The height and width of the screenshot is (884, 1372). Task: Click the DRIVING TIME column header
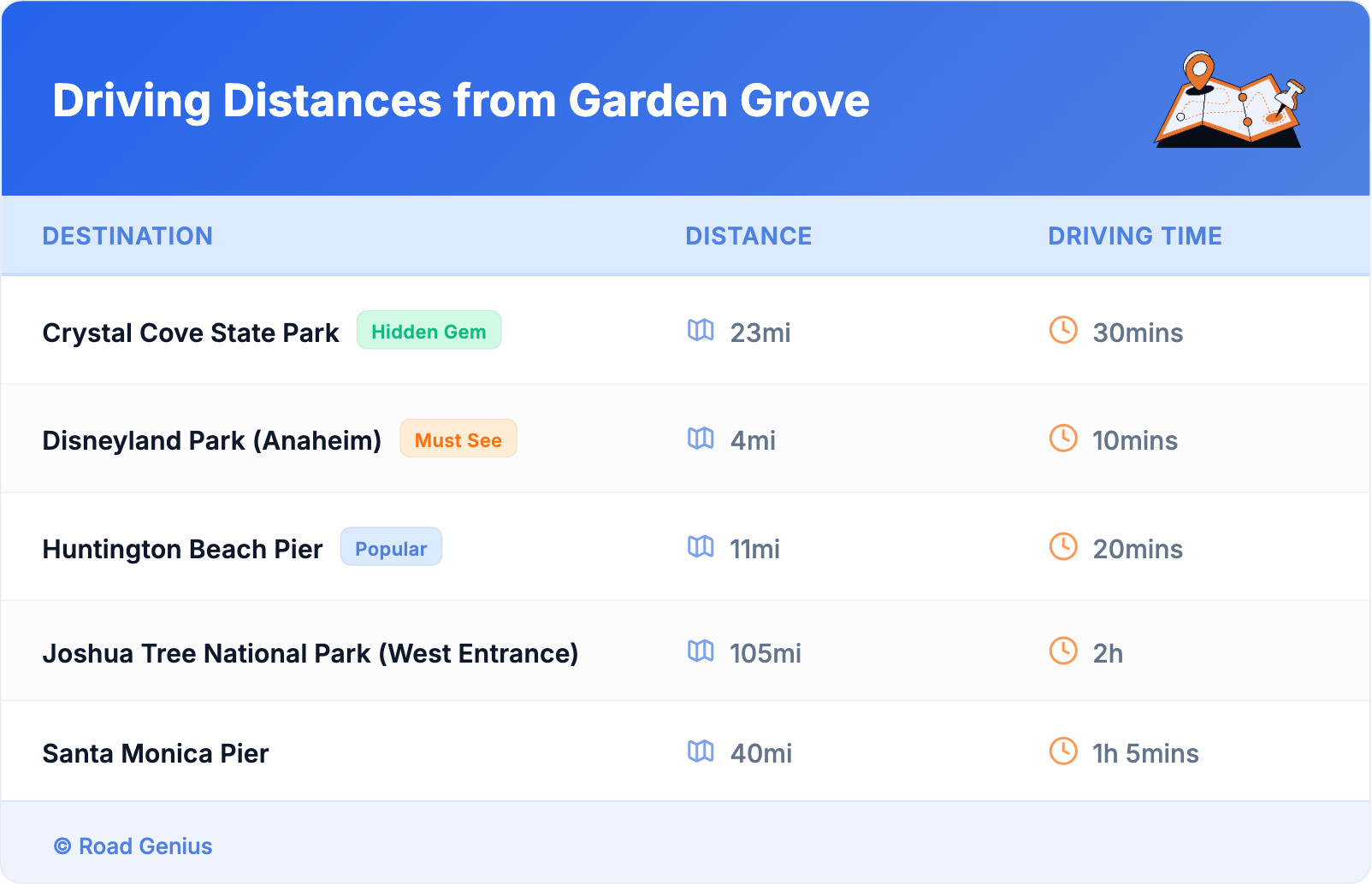(1134, 236)
